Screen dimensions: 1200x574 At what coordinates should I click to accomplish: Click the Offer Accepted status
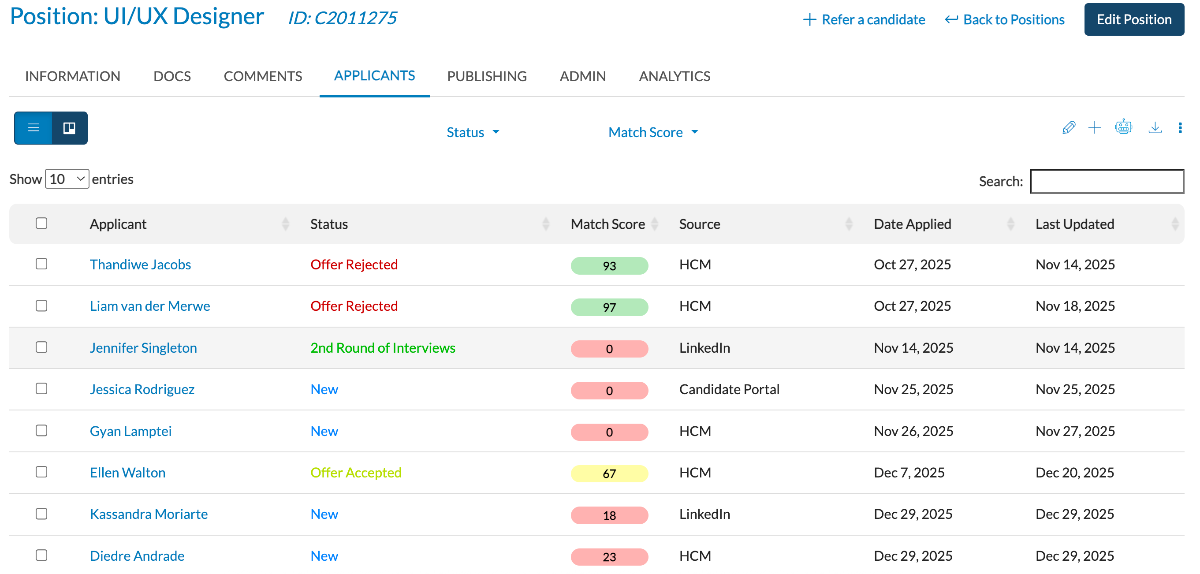(356, 472)
